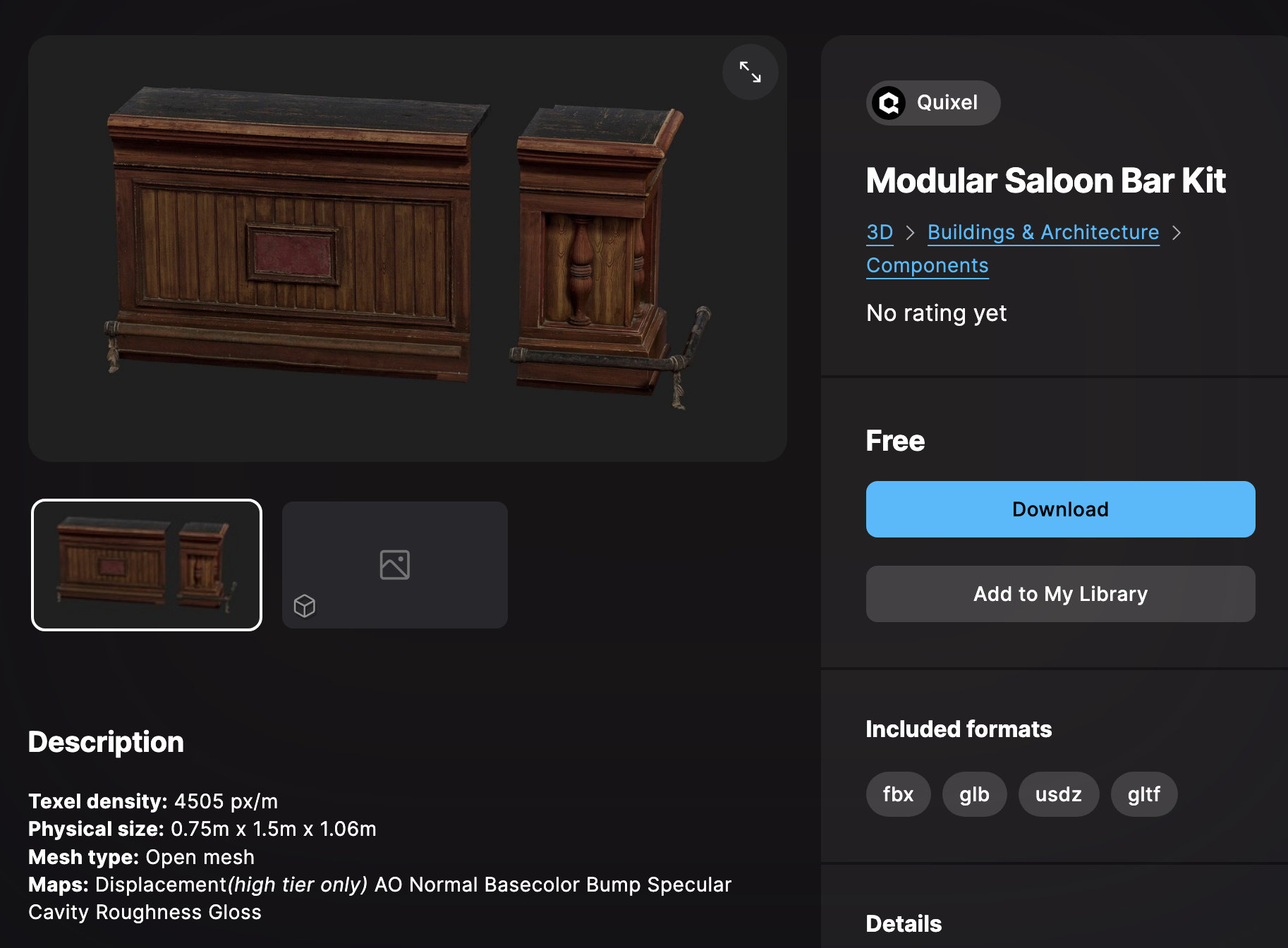Viewport: 1288px width, 948px height.
Task: Select the glb format tag
Action: [x=974, y=794]
